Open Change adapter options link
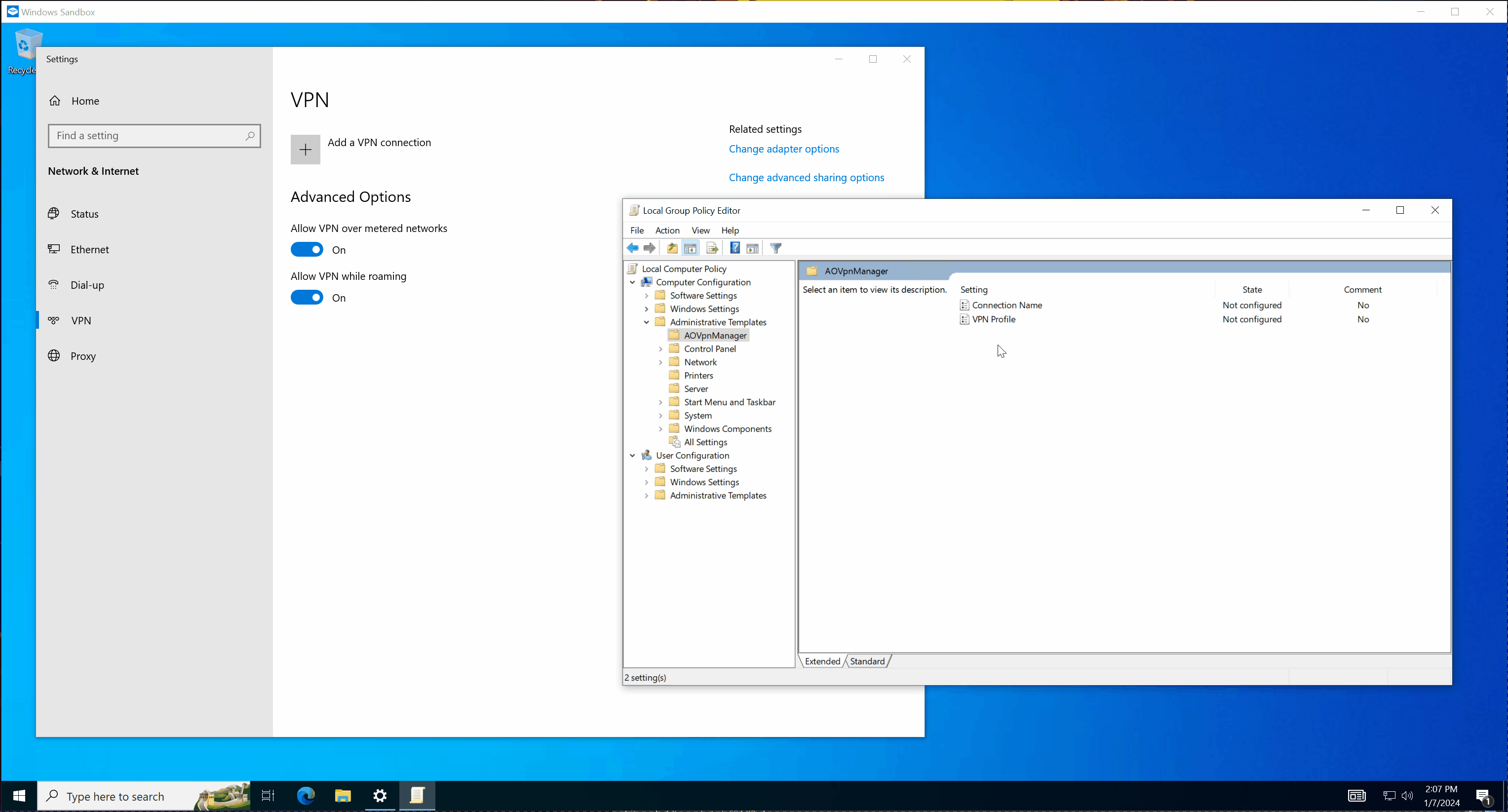Screen dimensions: 1508x812 [x=784, y=149]
